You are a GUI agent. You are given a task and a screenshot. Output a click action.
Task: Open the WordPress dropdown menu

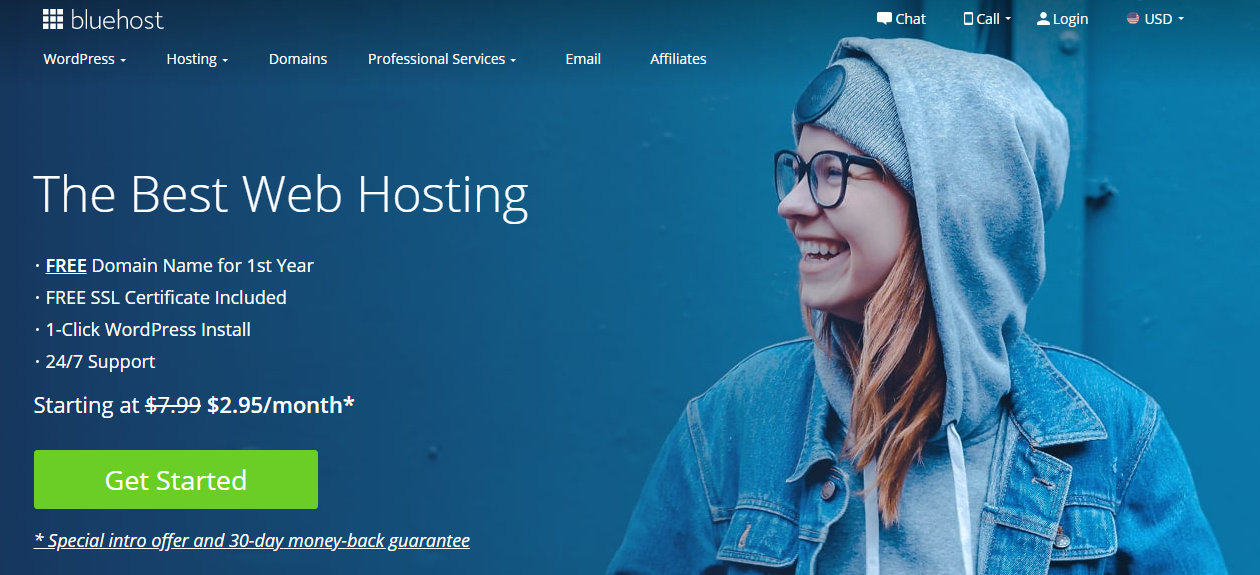click(84, 59)
